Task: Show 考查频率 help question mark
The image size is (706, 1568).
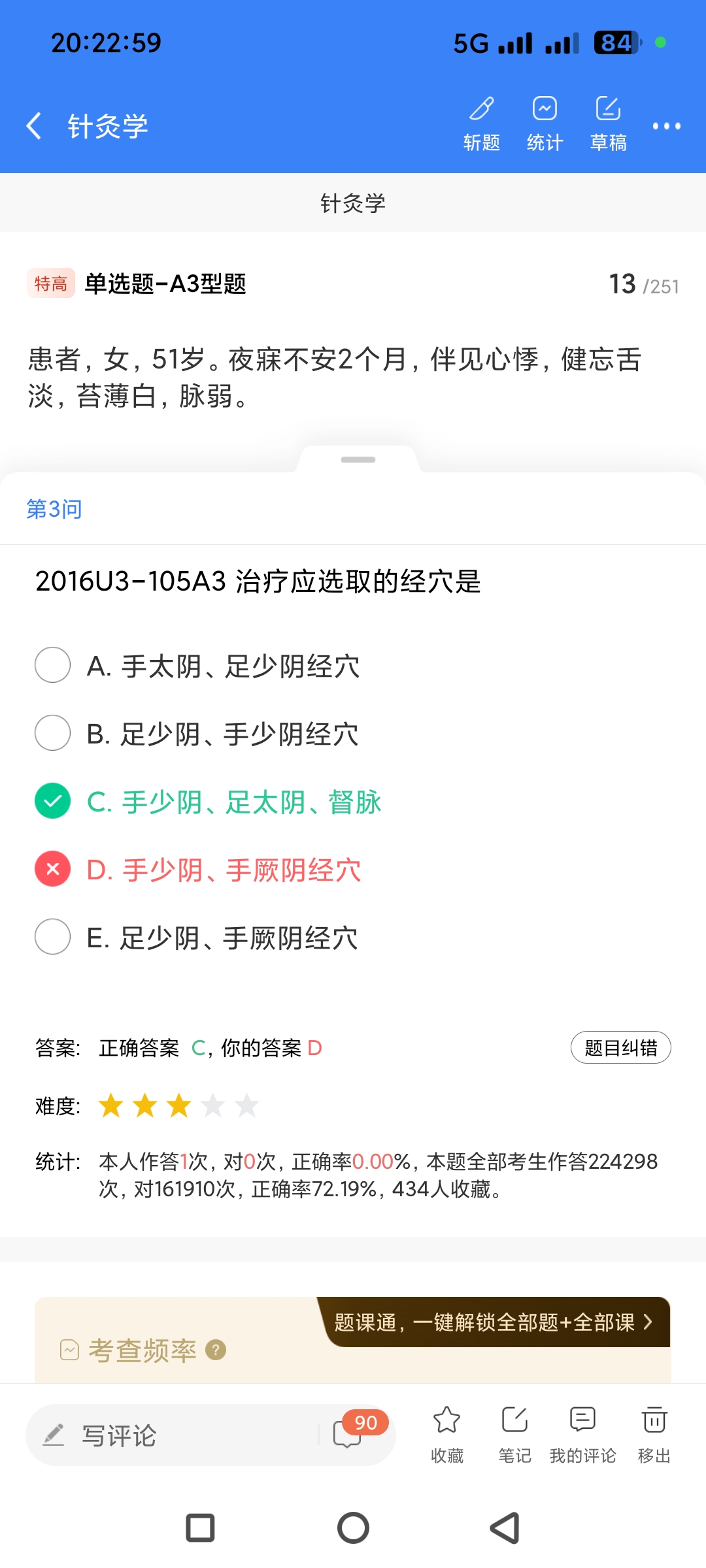Action: (x=216, y=1350)
